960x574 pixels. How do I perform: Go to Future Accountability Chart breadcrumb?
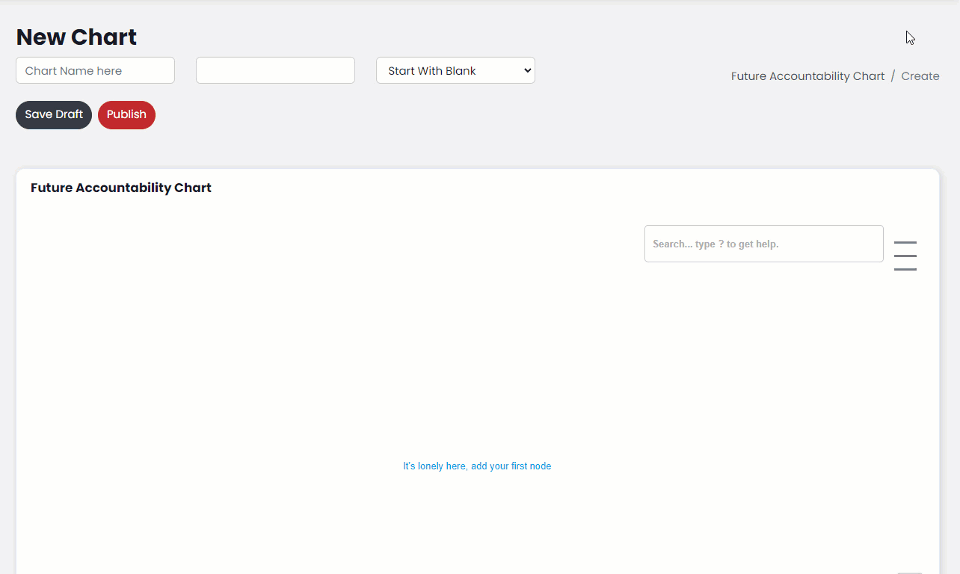[807, 76]
